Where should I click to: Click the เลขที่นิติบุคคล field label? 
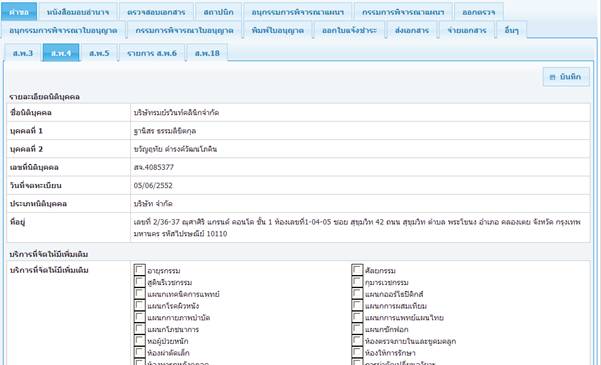tap(34, 167)
